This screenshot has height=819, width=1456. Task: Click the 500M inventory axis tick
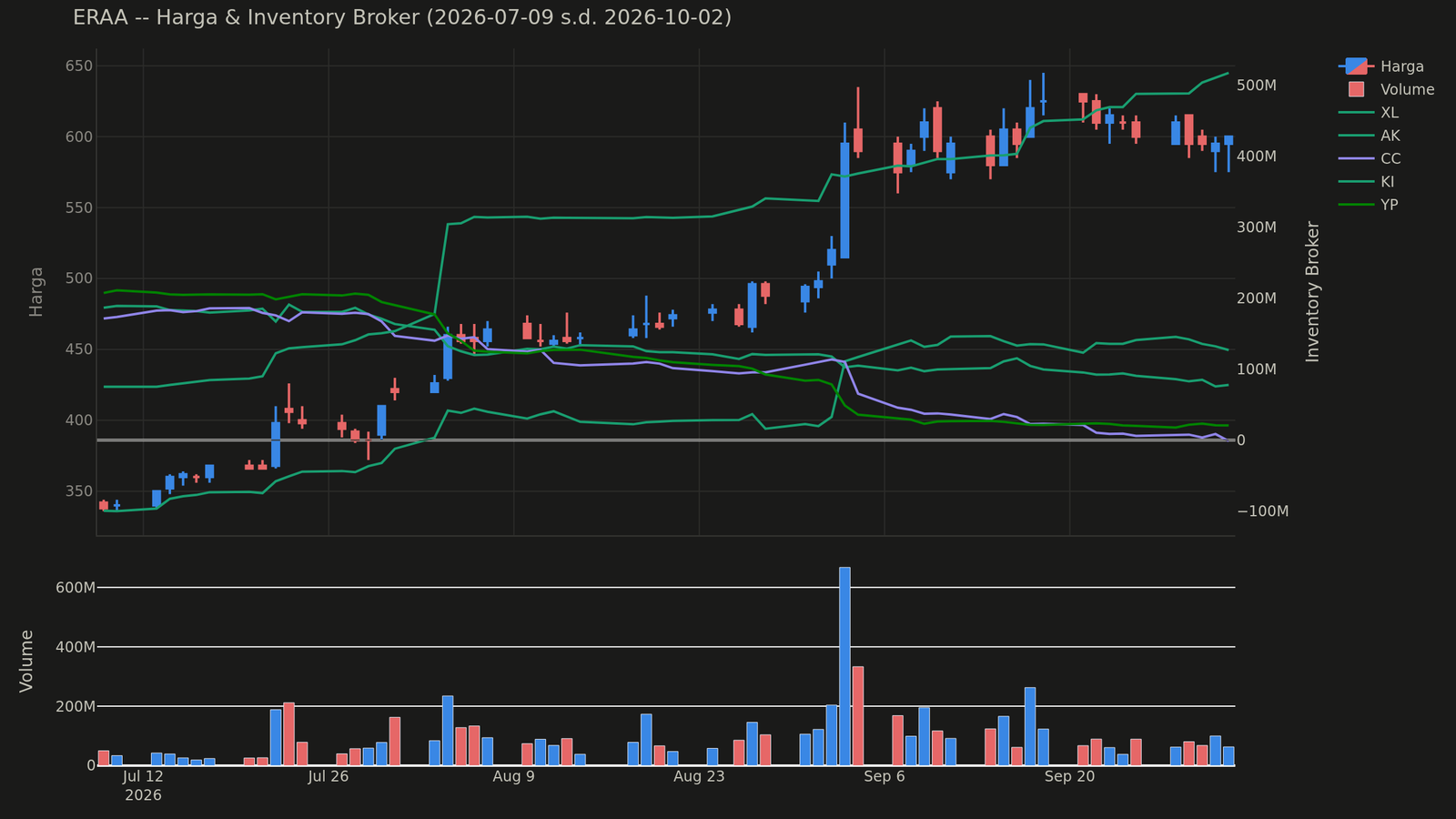(x=1257, y=86)
